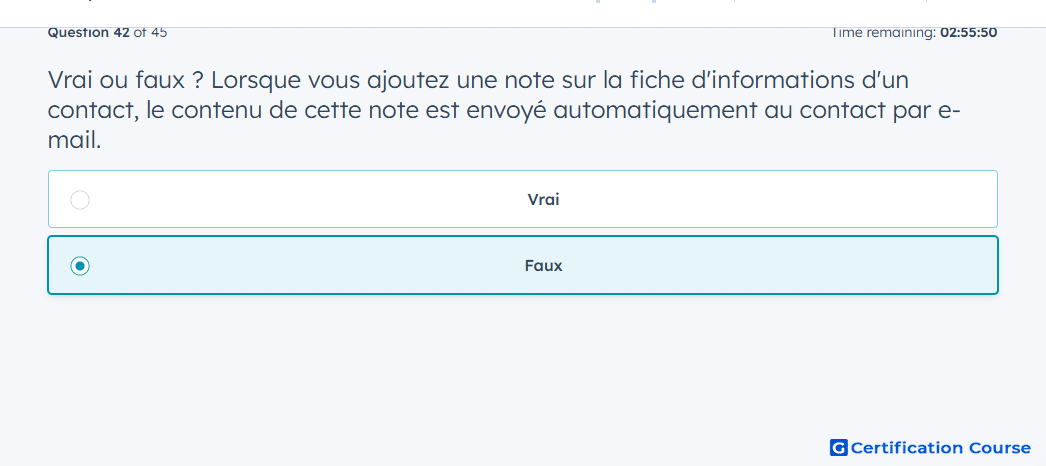This screenshot has height=466, width=1046.
Task: Click the Time remaining countdown timer
Action: tap(914, 32)
